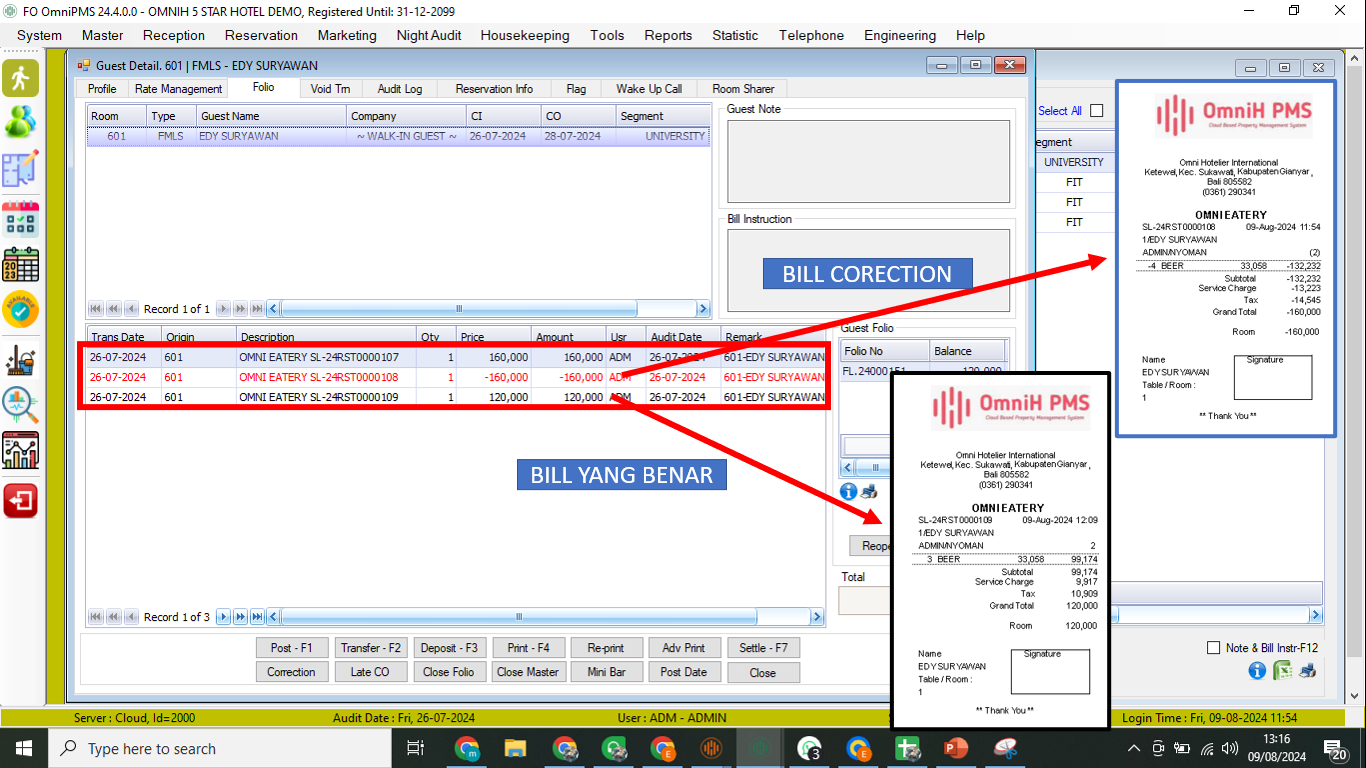Open the Night Audit menu

click(428, 35)
